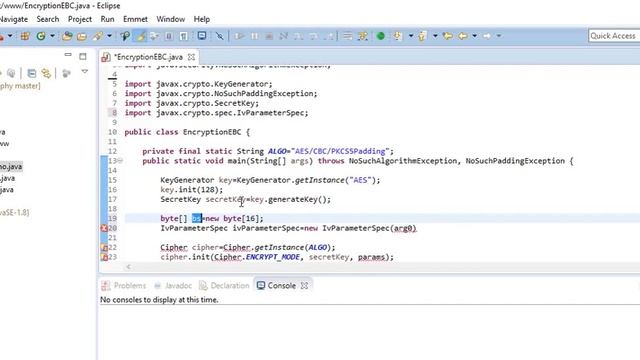Toggle Skip All Breakpoints icon

pyautogui.click(x=220, y=36)
